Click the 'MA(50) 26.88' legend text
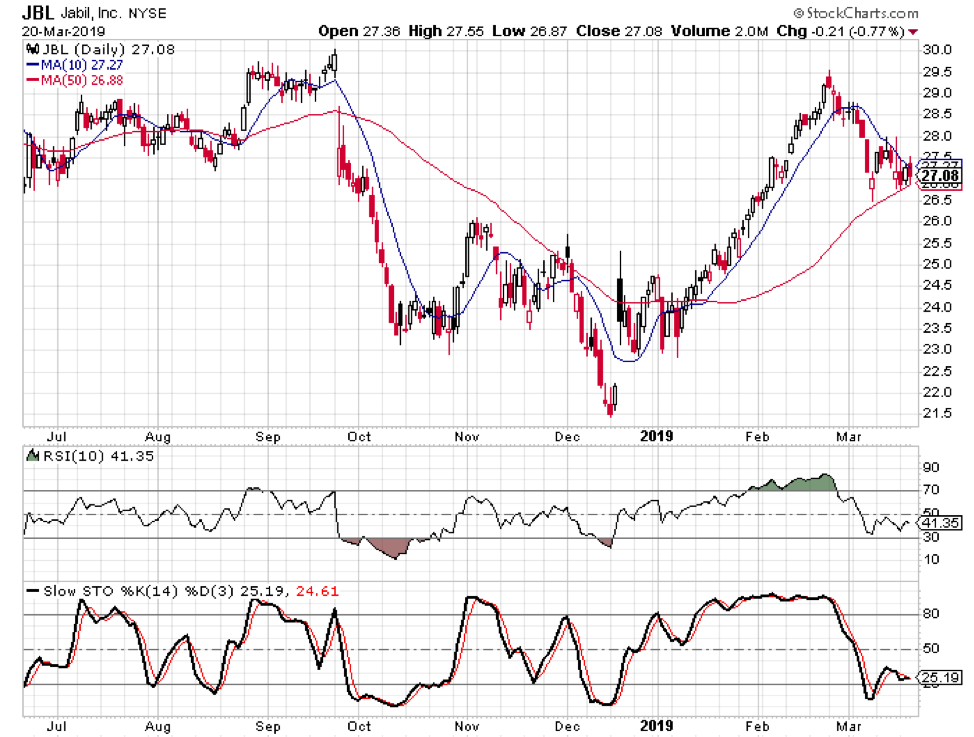 pos(82,80)
